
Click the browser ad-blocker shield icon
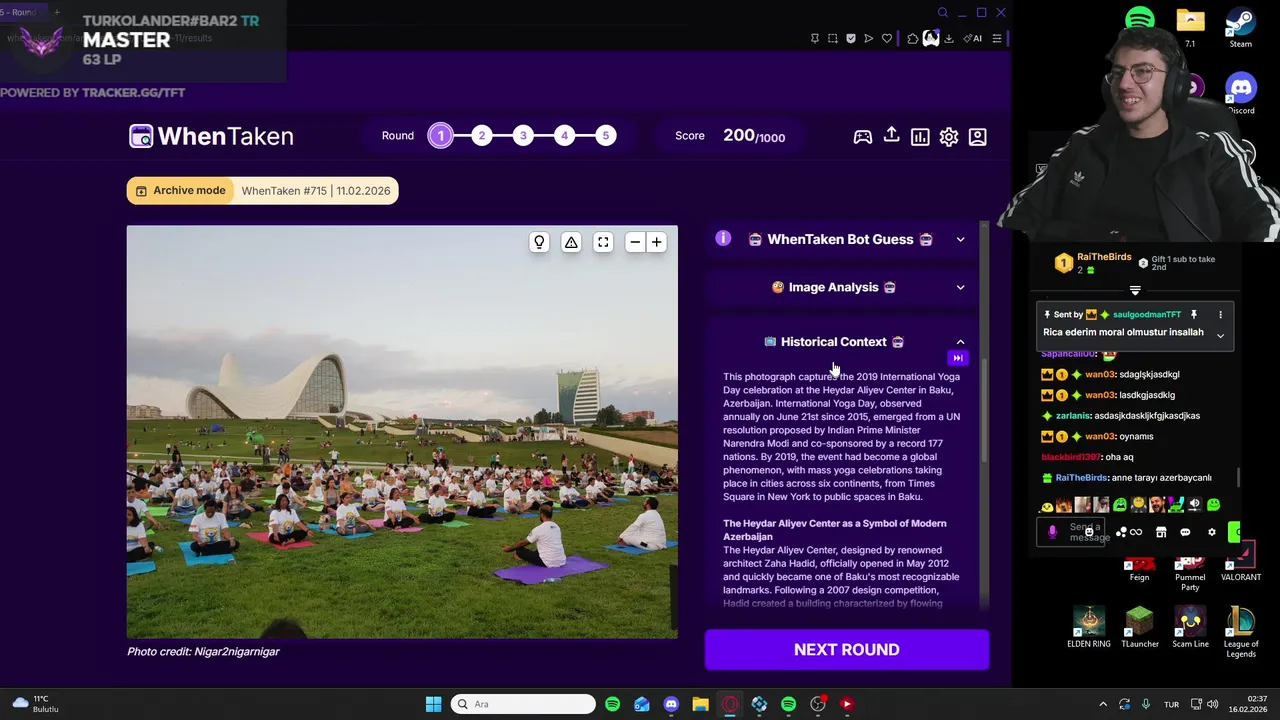coord(851,38)
